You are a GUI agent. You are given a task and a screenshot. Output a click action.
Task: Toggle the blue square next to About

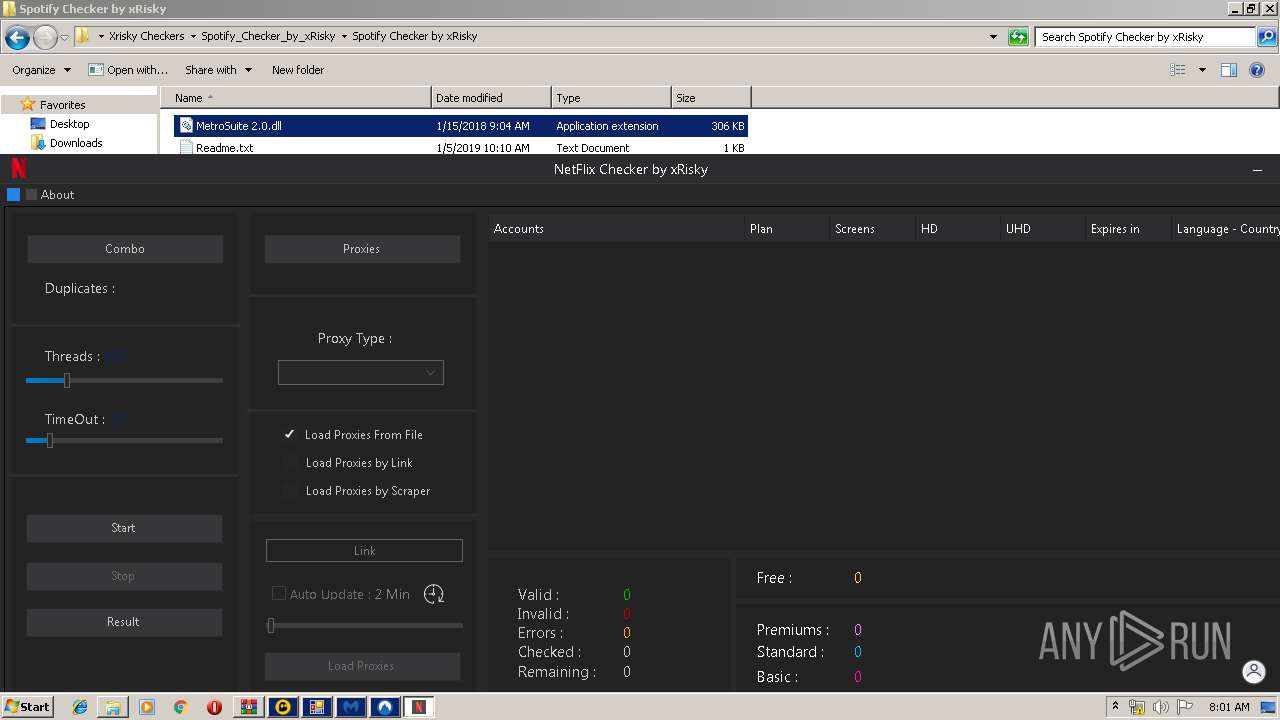(14, 195)
